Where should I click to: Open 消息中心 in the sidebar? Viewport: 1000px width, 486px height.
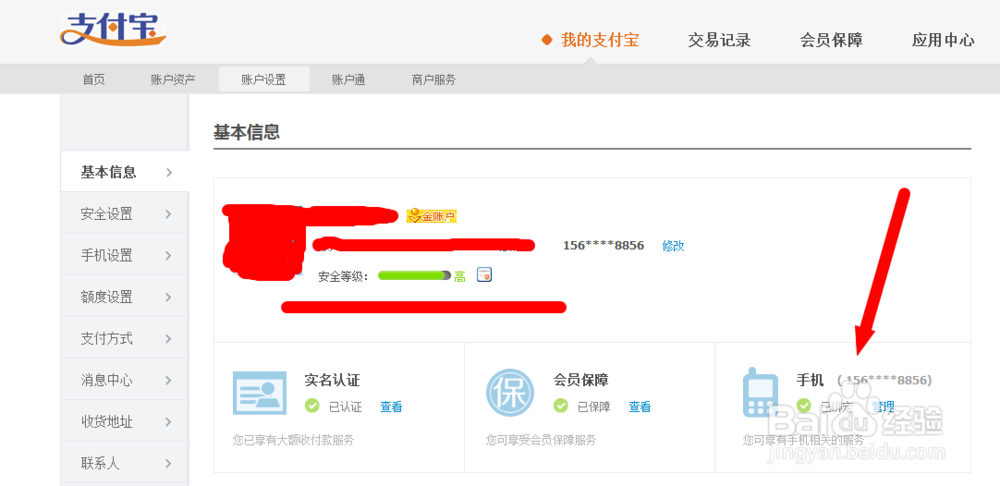125,380
